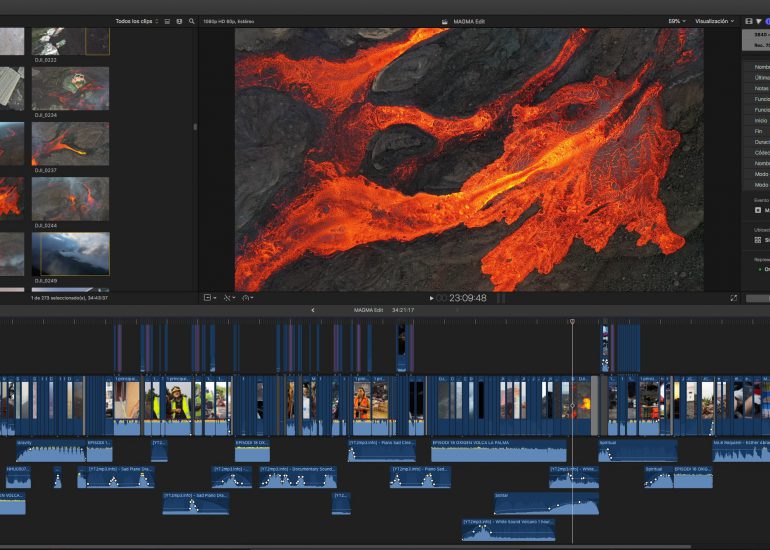
Task: Select the DJI_0249 clouds clip thumbnail
Action: click(71, 254)
